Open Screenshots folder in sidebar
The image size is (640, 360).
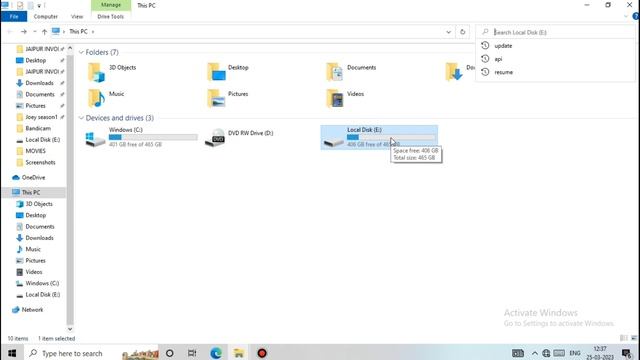tap(40, 162)
